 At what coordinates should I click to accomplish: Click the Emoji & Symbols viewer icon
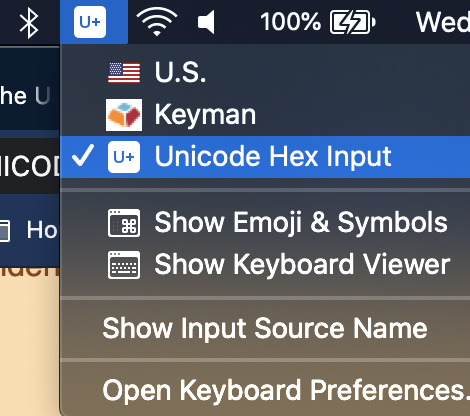point(124,223)
